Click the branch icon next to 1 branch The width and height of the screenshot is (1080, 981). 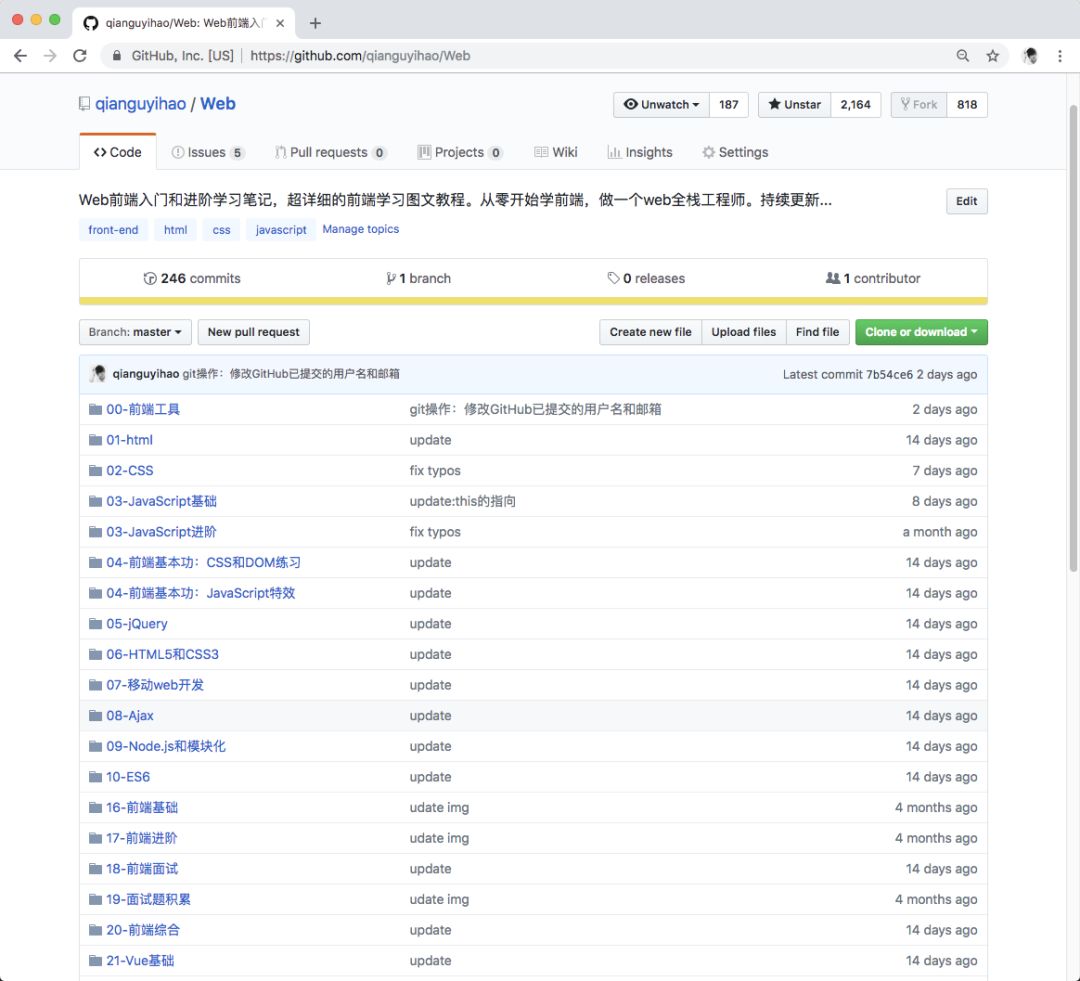tap(391, 278)
